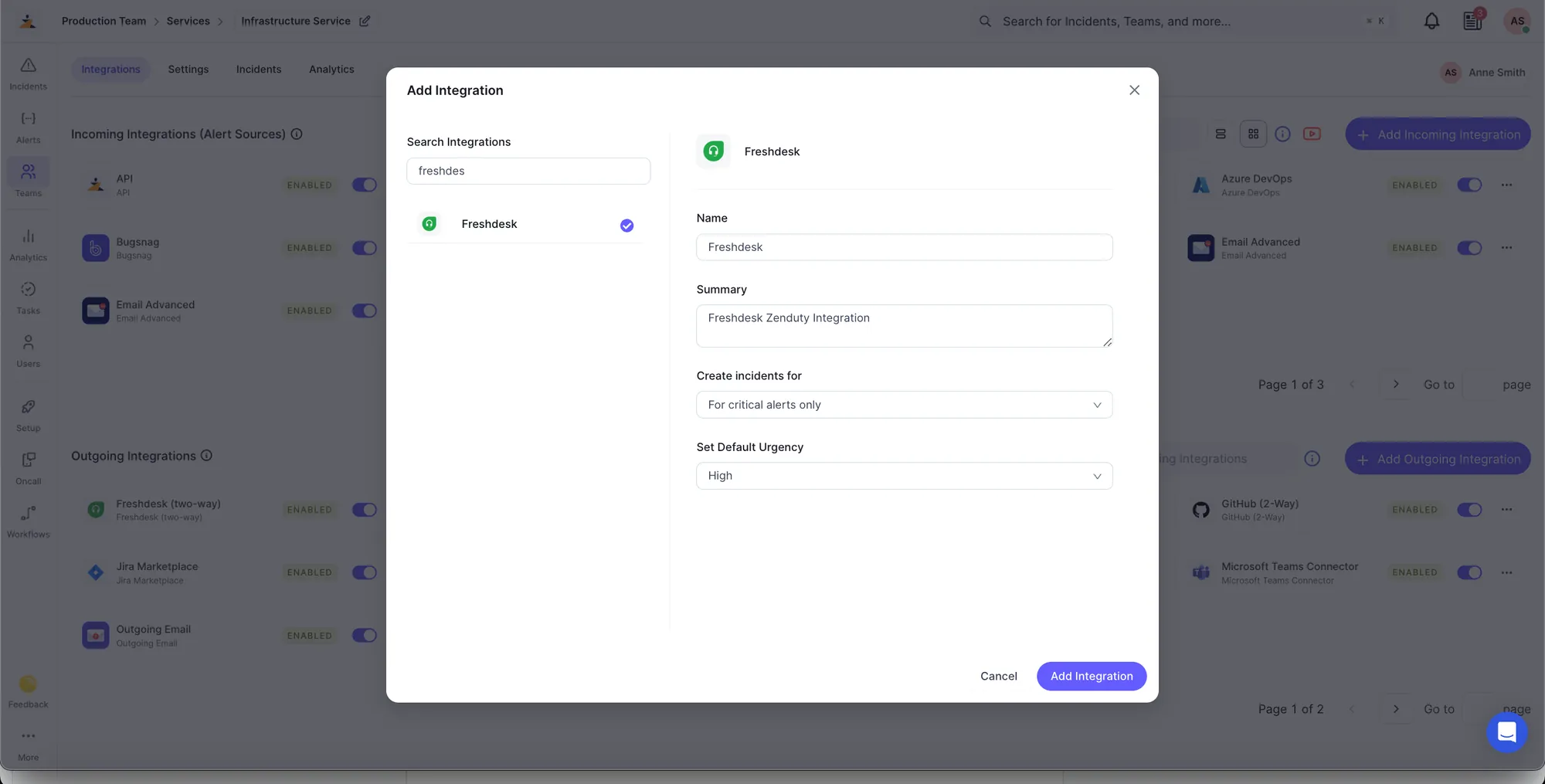1545x784 pixels.
Task: Select Freshdesk in the search results
Action: click(x=525, y=224)
